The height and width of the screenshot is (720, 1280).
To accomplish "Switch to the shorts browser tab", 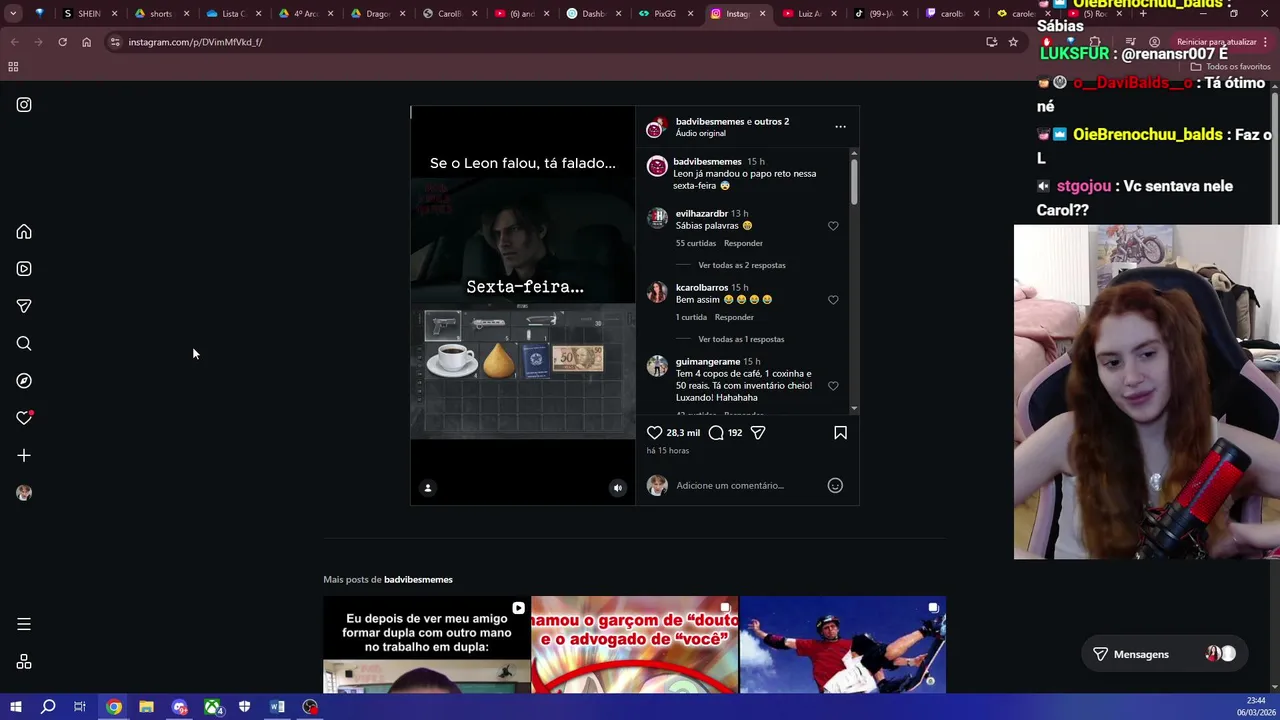I will [x=160, y=14].
